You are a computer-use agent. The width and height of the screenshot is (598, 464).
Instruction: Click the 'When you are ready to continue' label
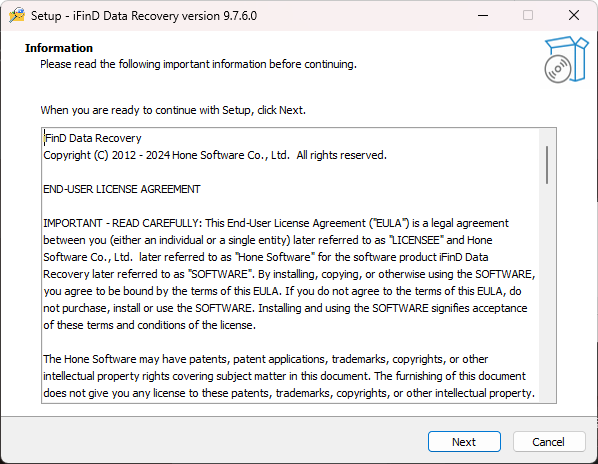173,110
